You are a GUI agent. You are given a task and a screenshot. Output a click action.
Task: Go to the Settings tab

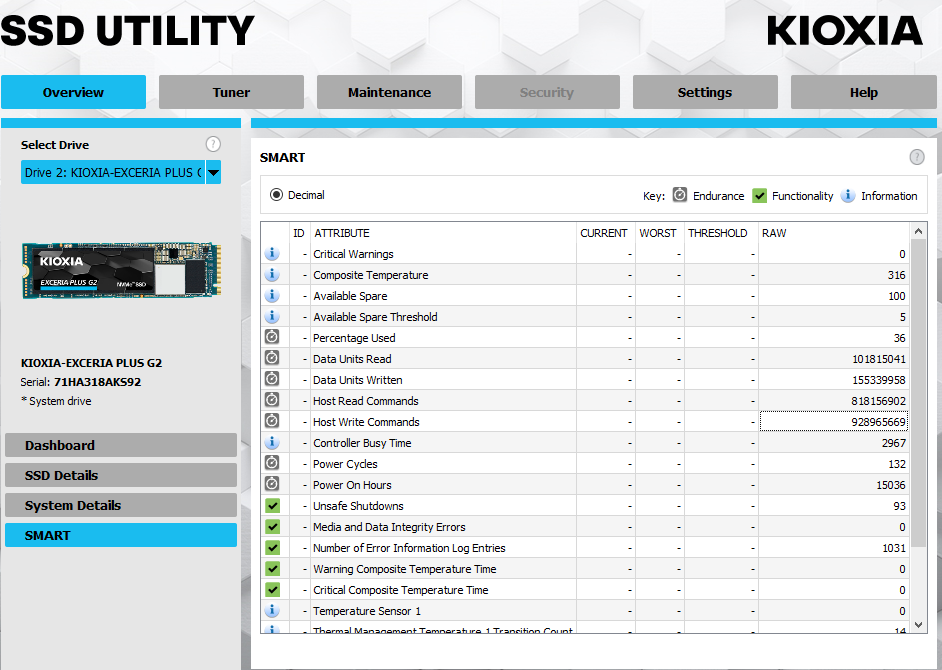(x=705, y=92)
